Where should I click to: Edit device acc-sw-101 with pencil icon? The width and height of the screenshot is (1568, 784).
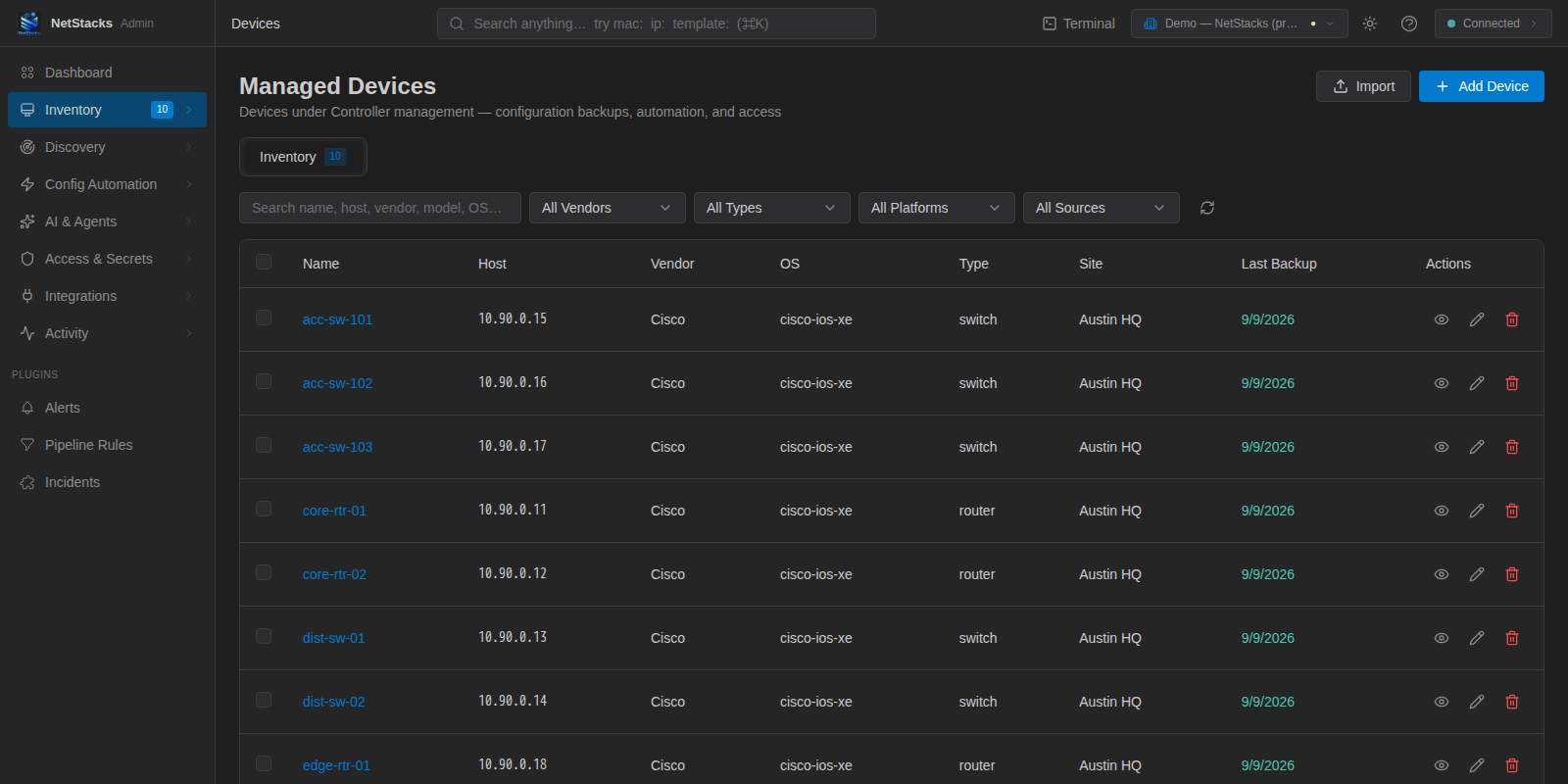[x=1477, y=319]
